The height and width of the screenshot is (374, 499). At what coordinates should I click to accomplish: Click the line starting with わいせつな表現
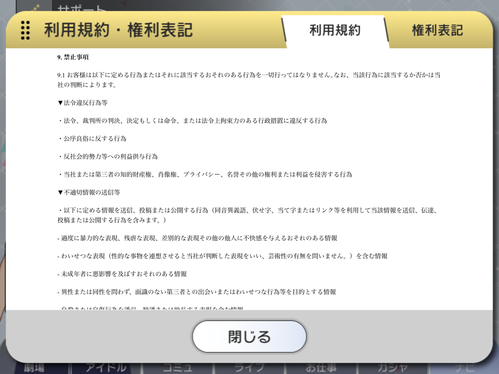(222, 256)
